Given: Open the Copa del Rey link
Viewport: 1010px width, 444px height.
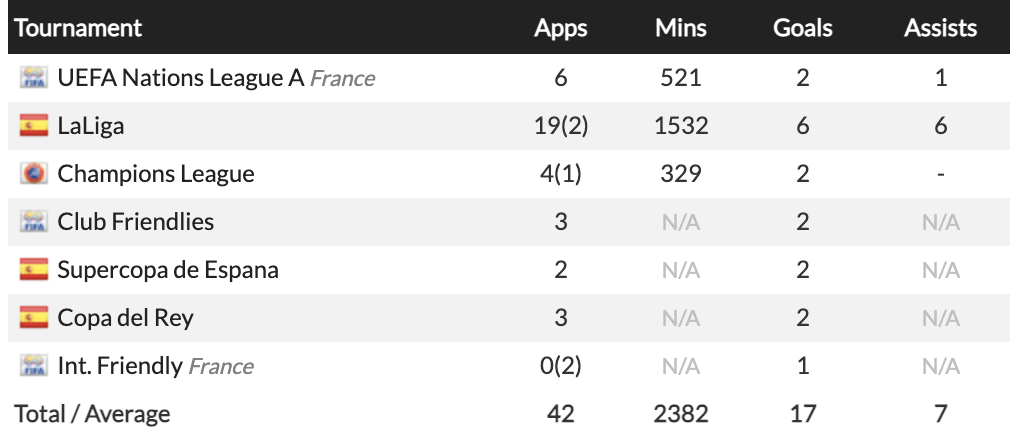Looking at the screenshot, I should tap(126, 318).
